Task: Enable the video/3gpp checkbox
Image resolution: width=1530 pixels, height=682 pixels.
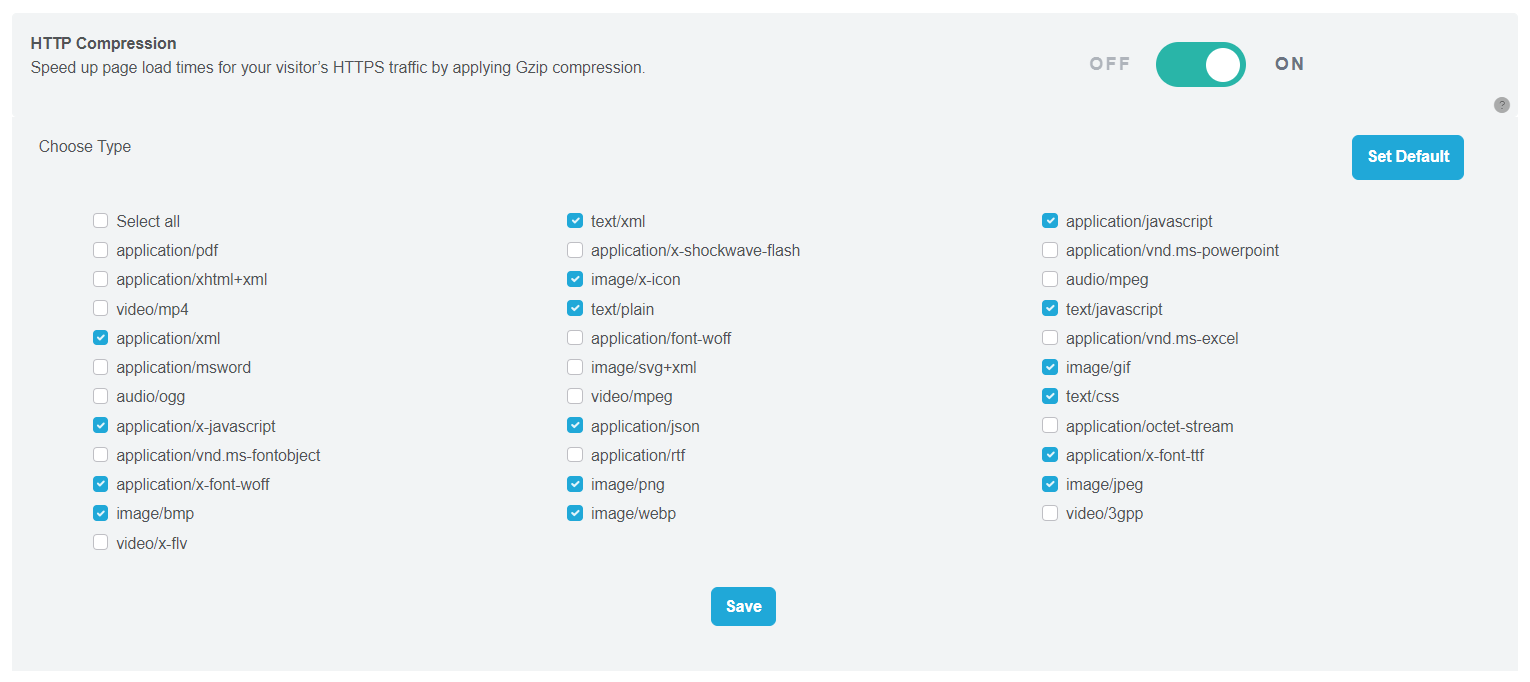Action: pos(1050,513)
